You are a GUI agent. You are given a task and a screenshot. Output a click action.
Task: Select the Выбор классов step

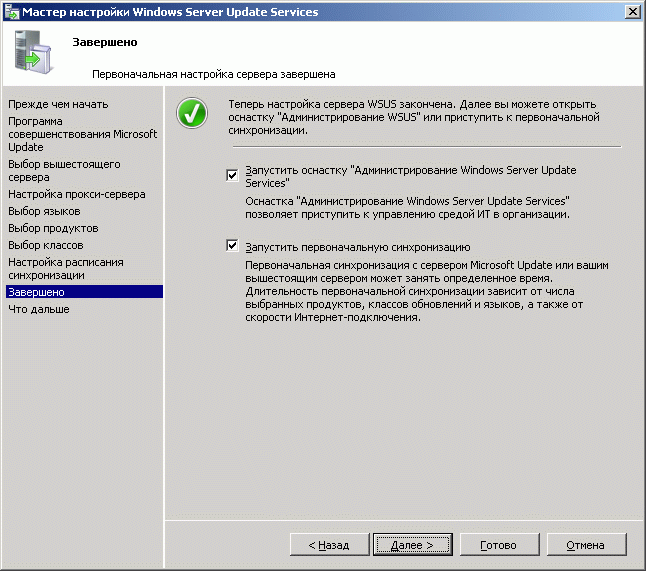(46, 245)
